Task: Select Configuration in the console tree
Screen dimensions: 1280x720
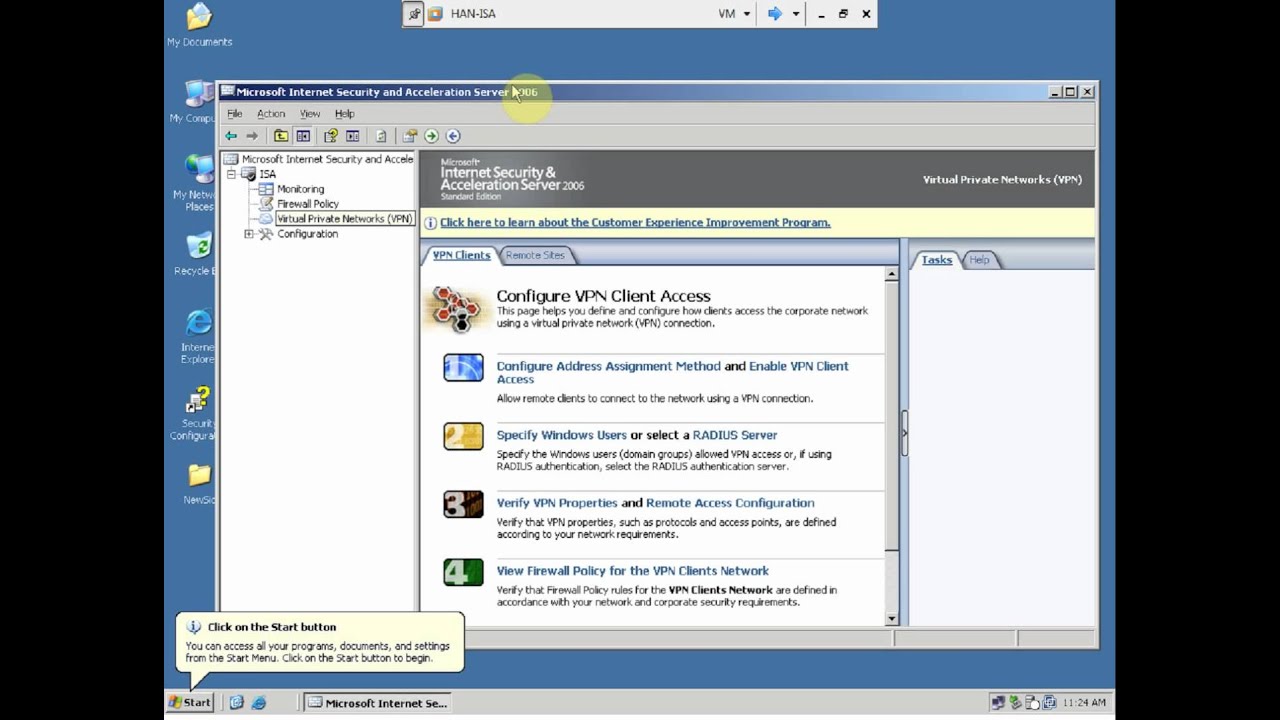Action: pyautogui.click(x=307, y=234)
